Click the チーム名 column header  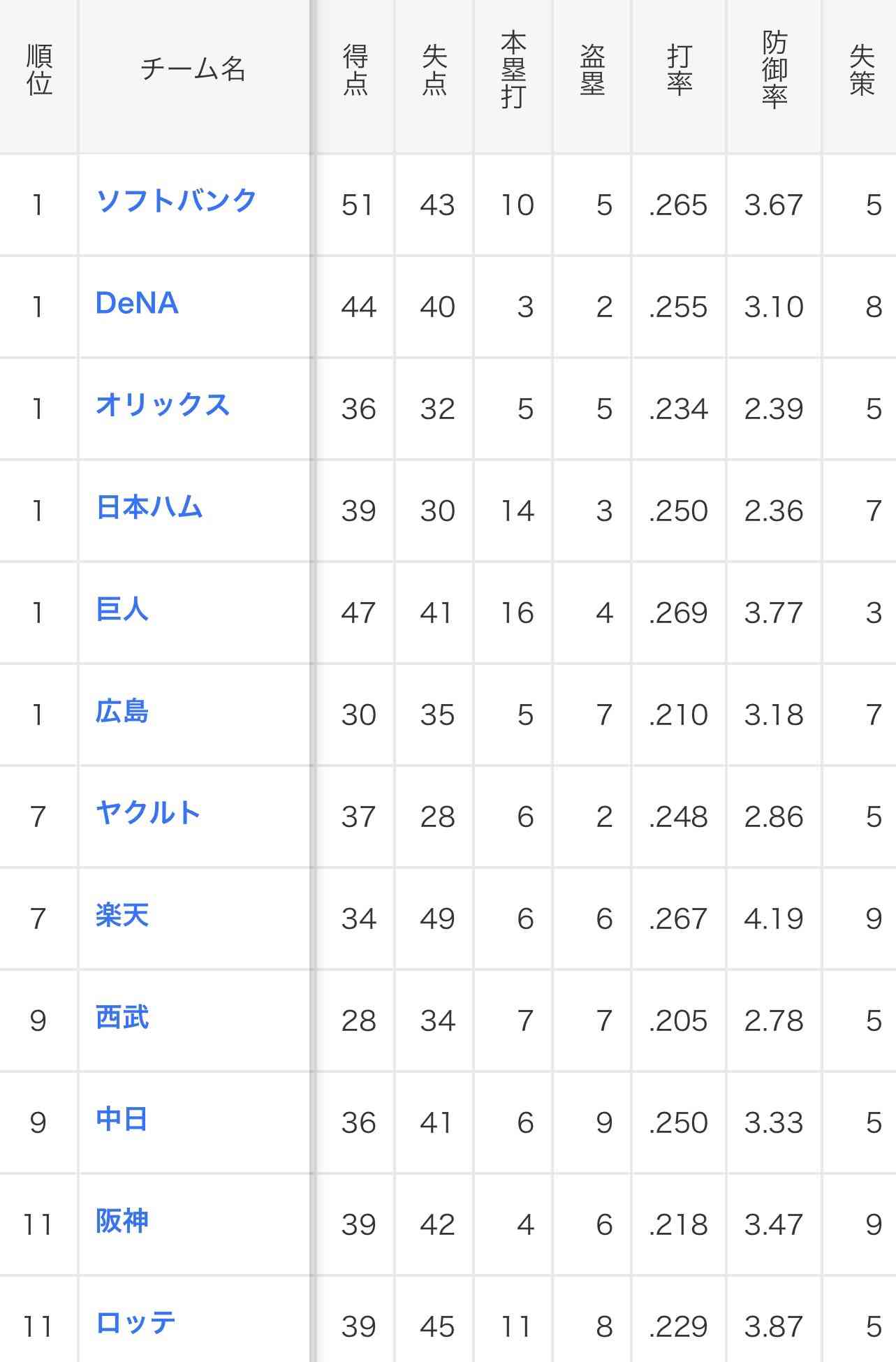[193, 69]
